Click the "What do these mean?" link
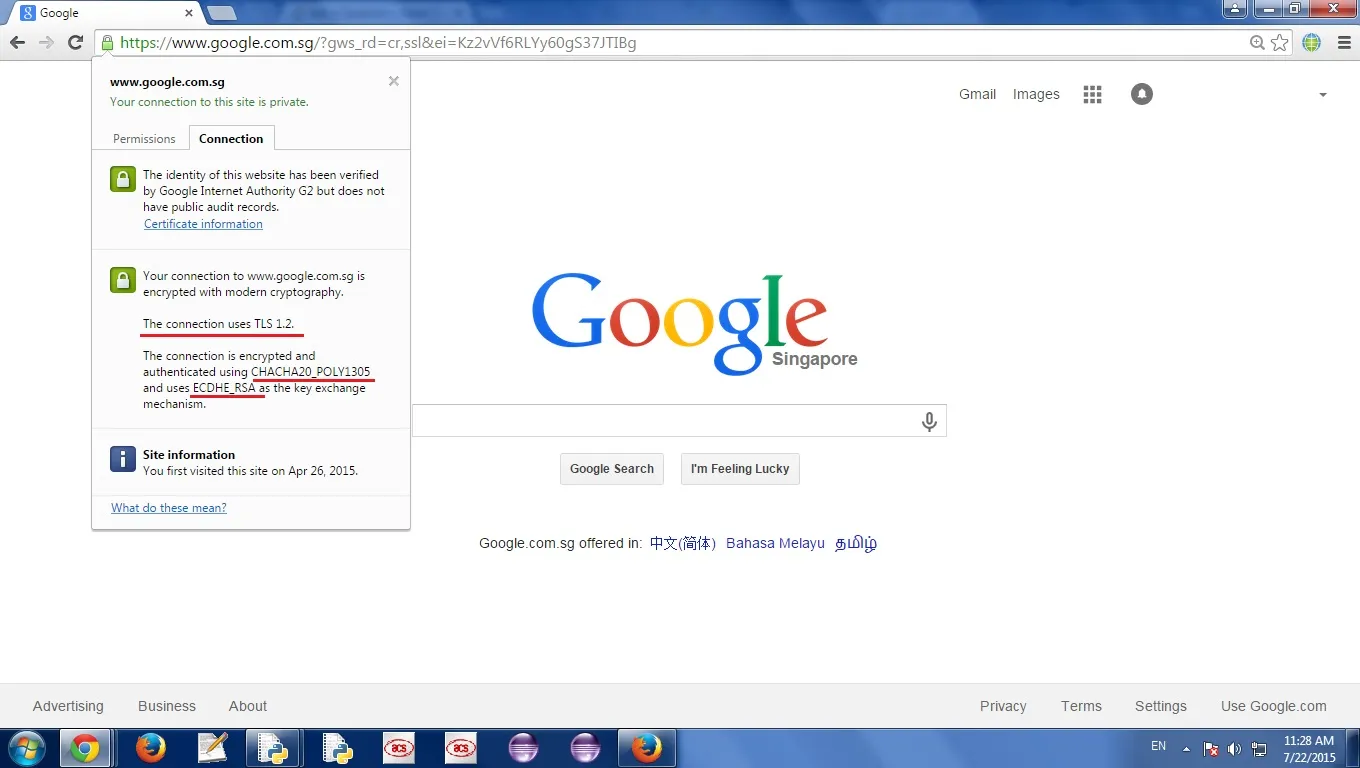This screenshot has width=1360, height=768. (169, 508)
